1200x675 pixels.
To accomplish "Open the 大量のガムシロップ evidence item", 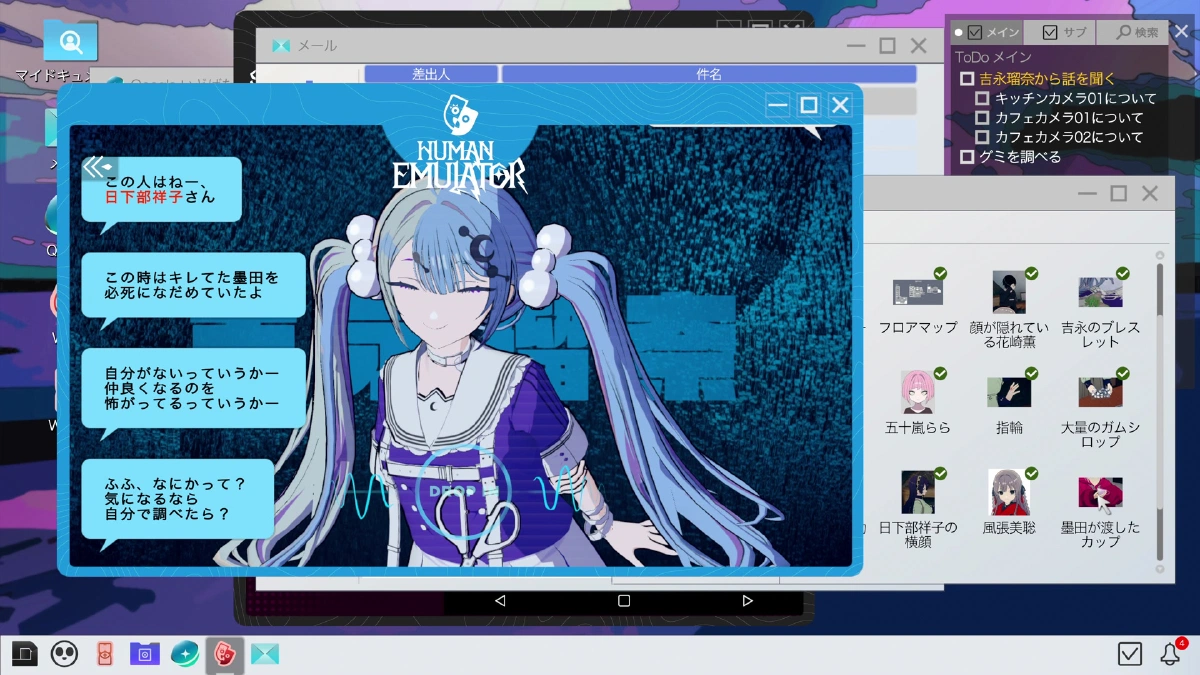I will [x=1100, y=409].
